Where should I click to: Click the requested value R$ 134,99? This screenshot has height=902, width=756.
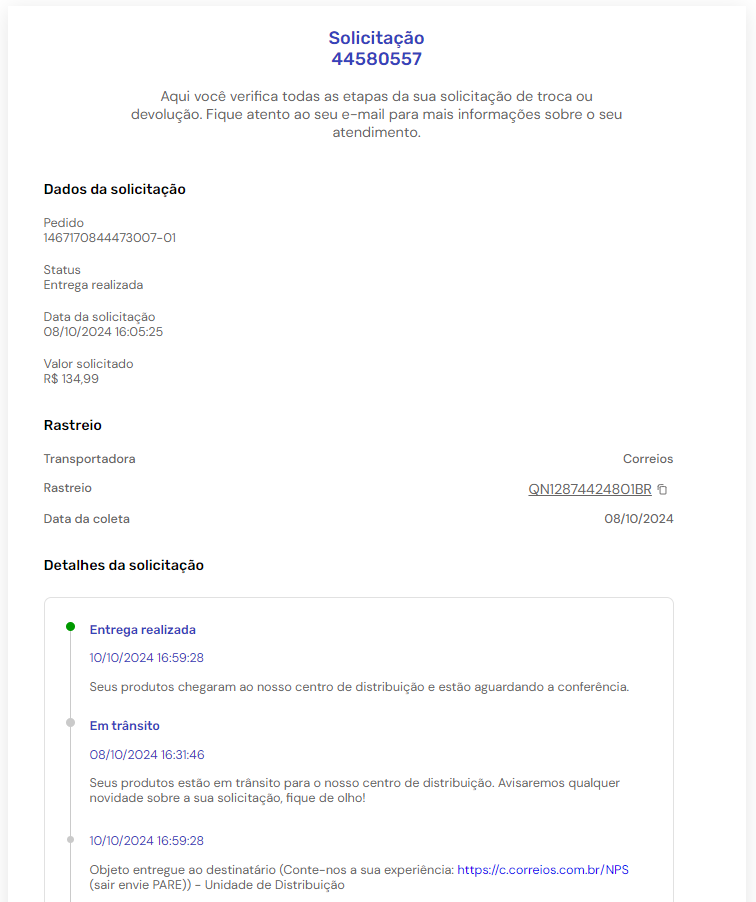point(71,379)
